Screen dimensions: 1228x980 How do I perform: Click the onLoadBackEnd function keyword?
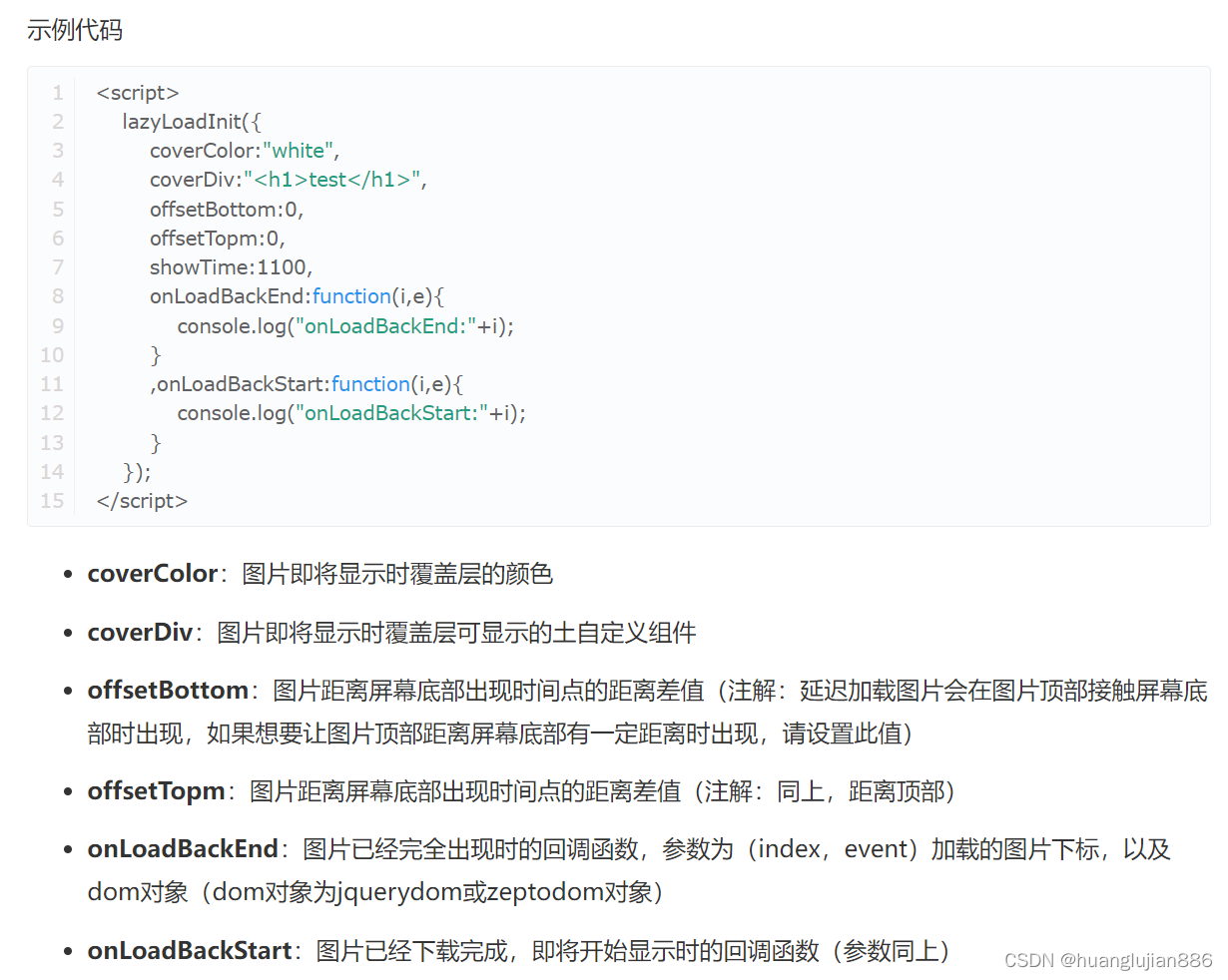[351, 295]
